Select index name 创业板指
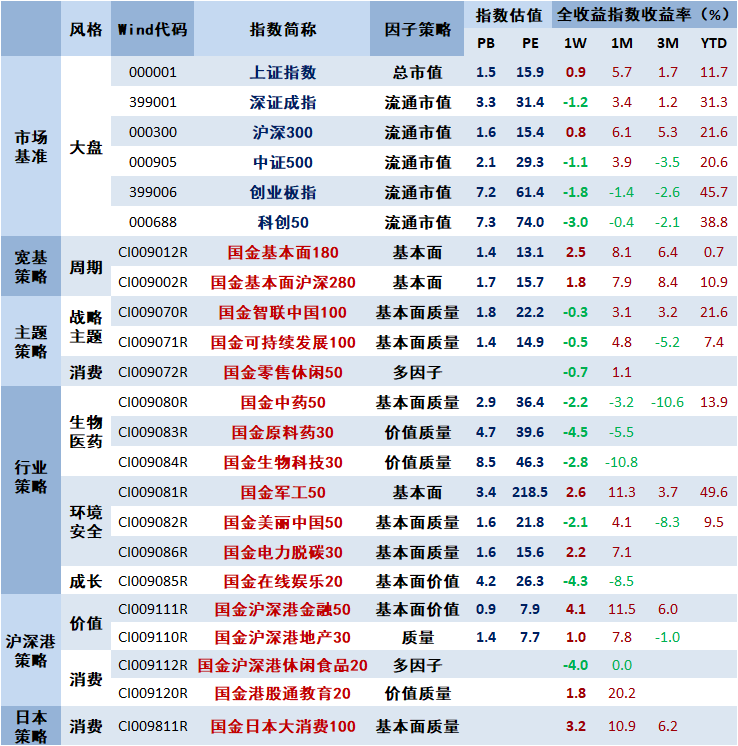The image size is (738, 746). point(283,192)
